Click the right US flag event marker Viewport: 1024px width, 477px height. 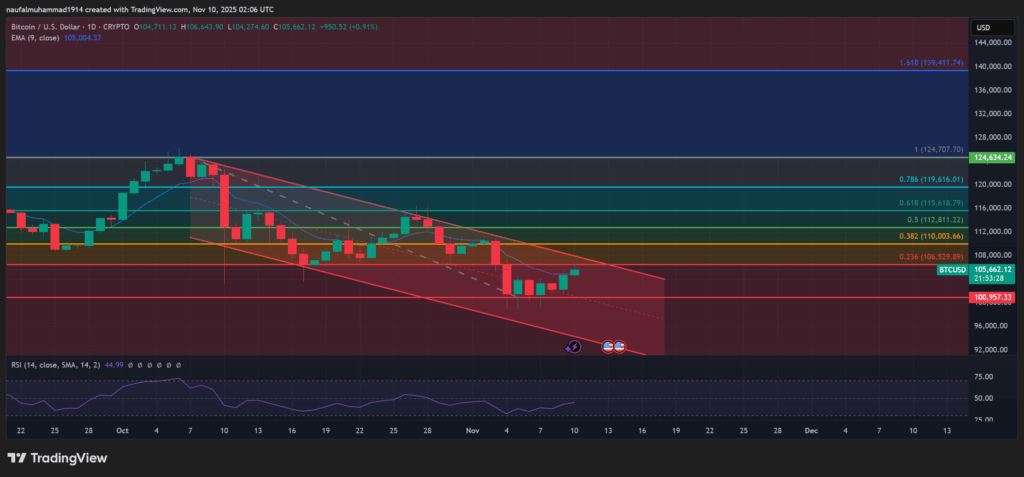tap(620, 346)
